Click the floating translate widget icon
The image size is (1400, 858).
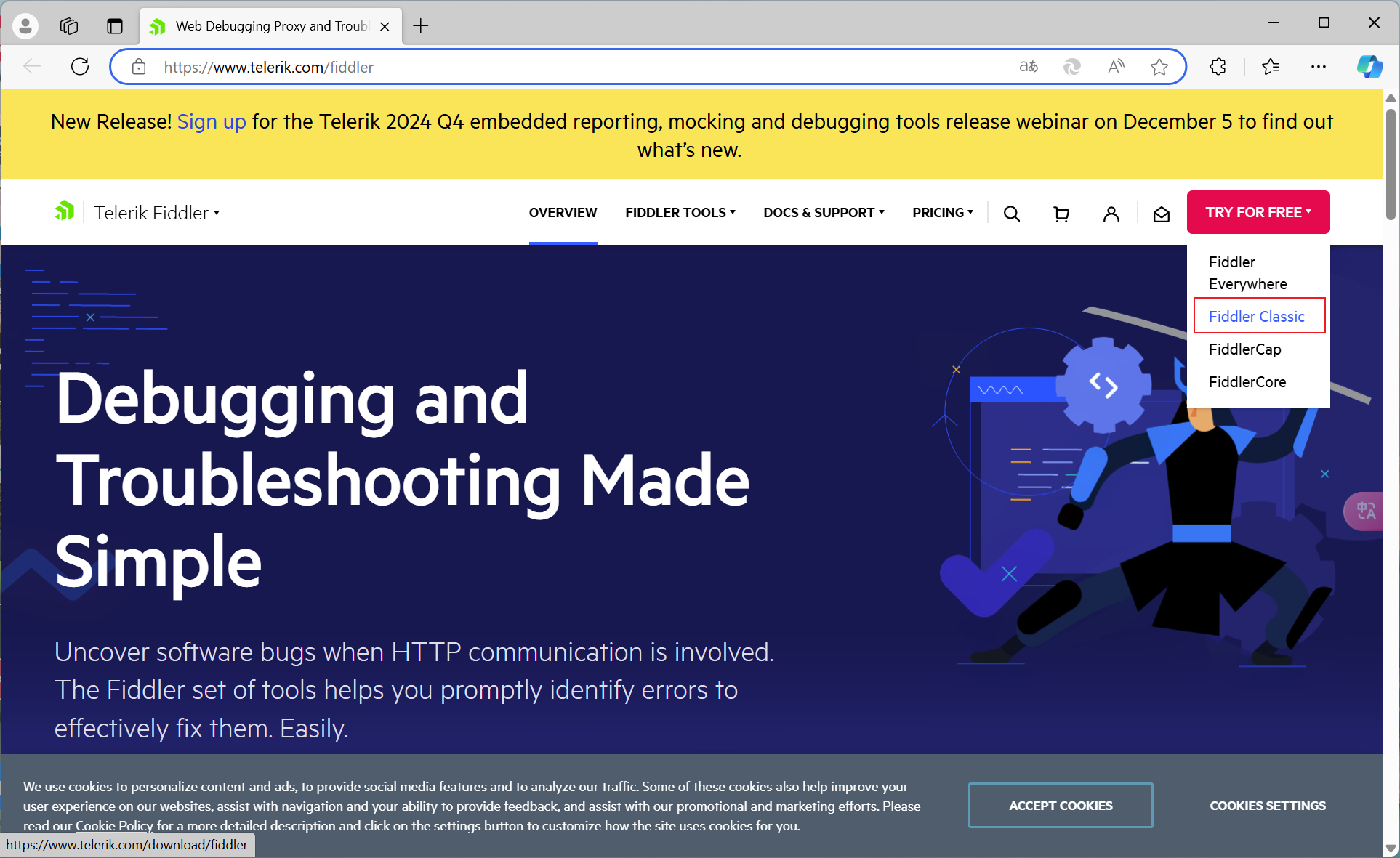[1366, 511]
